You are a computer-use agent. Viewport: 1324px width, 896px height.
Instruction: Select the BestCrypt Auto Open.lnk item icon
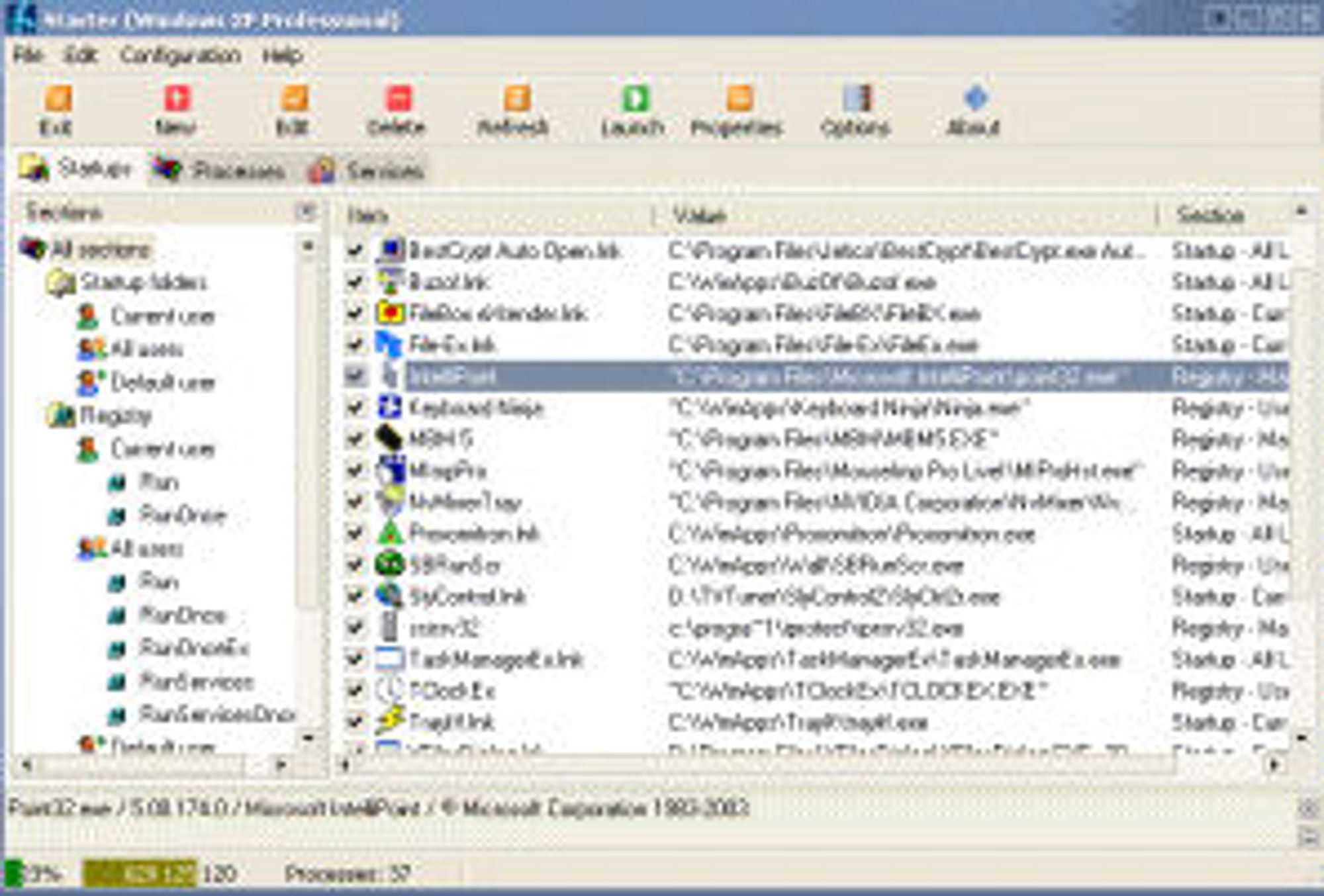[390, 250]
